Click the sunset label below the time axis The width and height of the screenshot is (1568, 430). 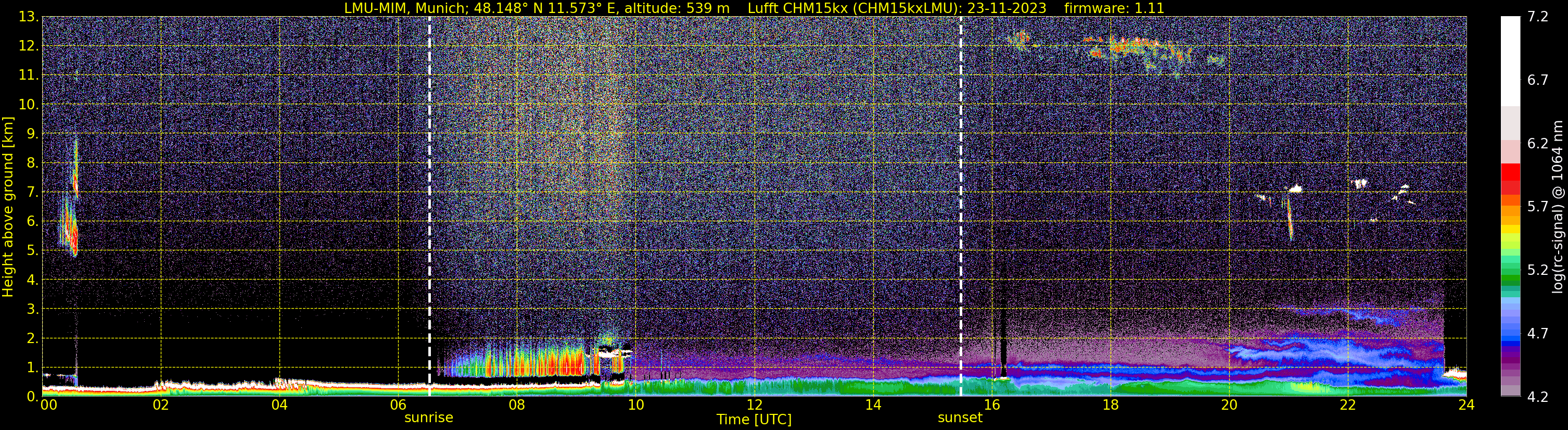tap(960, 418)
